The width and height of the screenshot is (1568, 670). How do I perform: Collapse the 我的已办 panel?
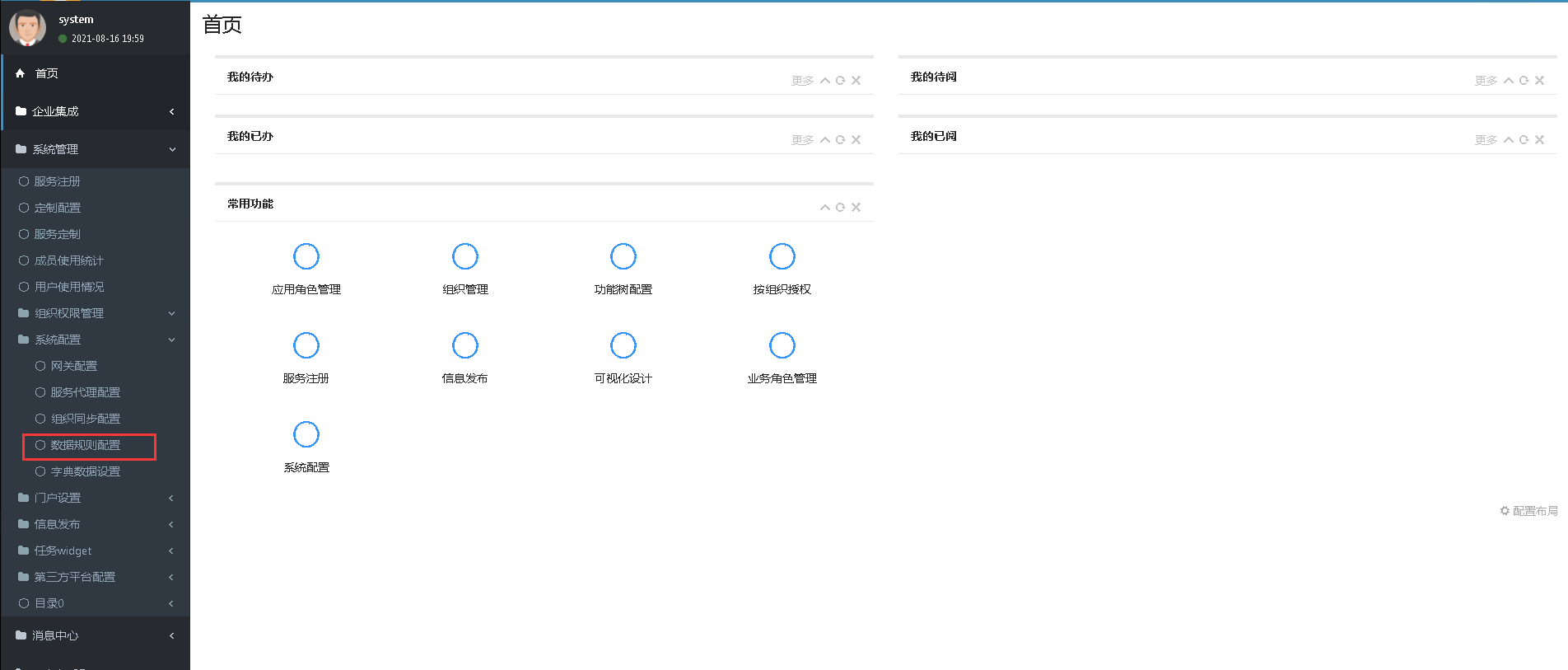(825, 140)
